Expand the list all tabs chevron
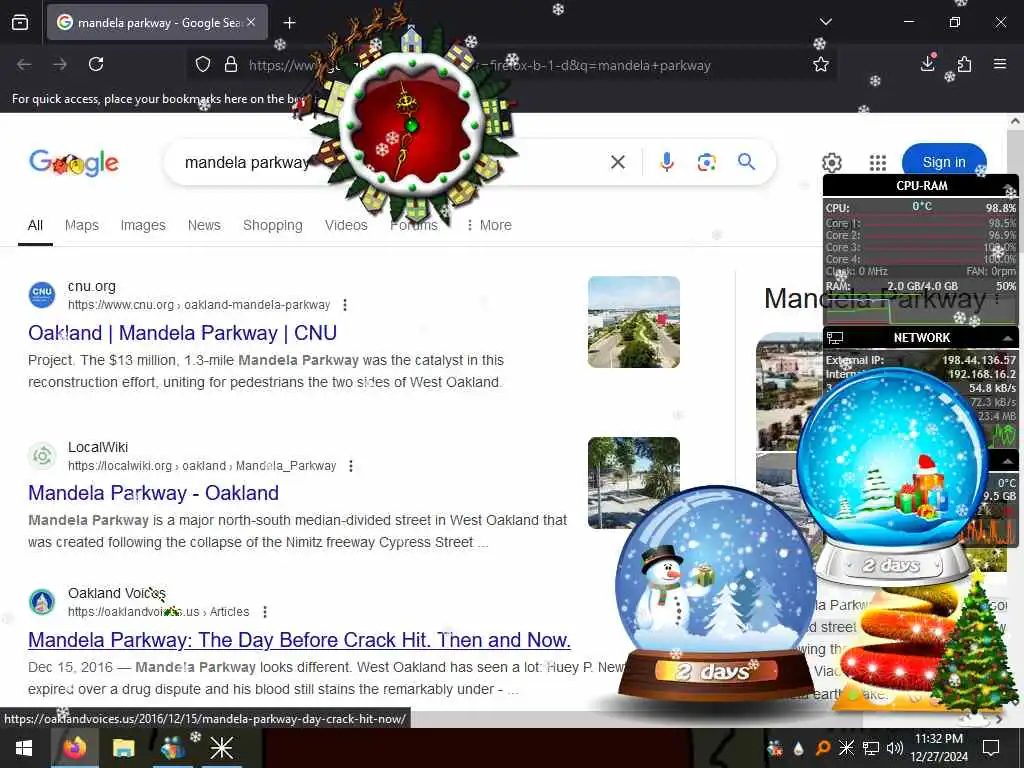 tap(825, 22)
